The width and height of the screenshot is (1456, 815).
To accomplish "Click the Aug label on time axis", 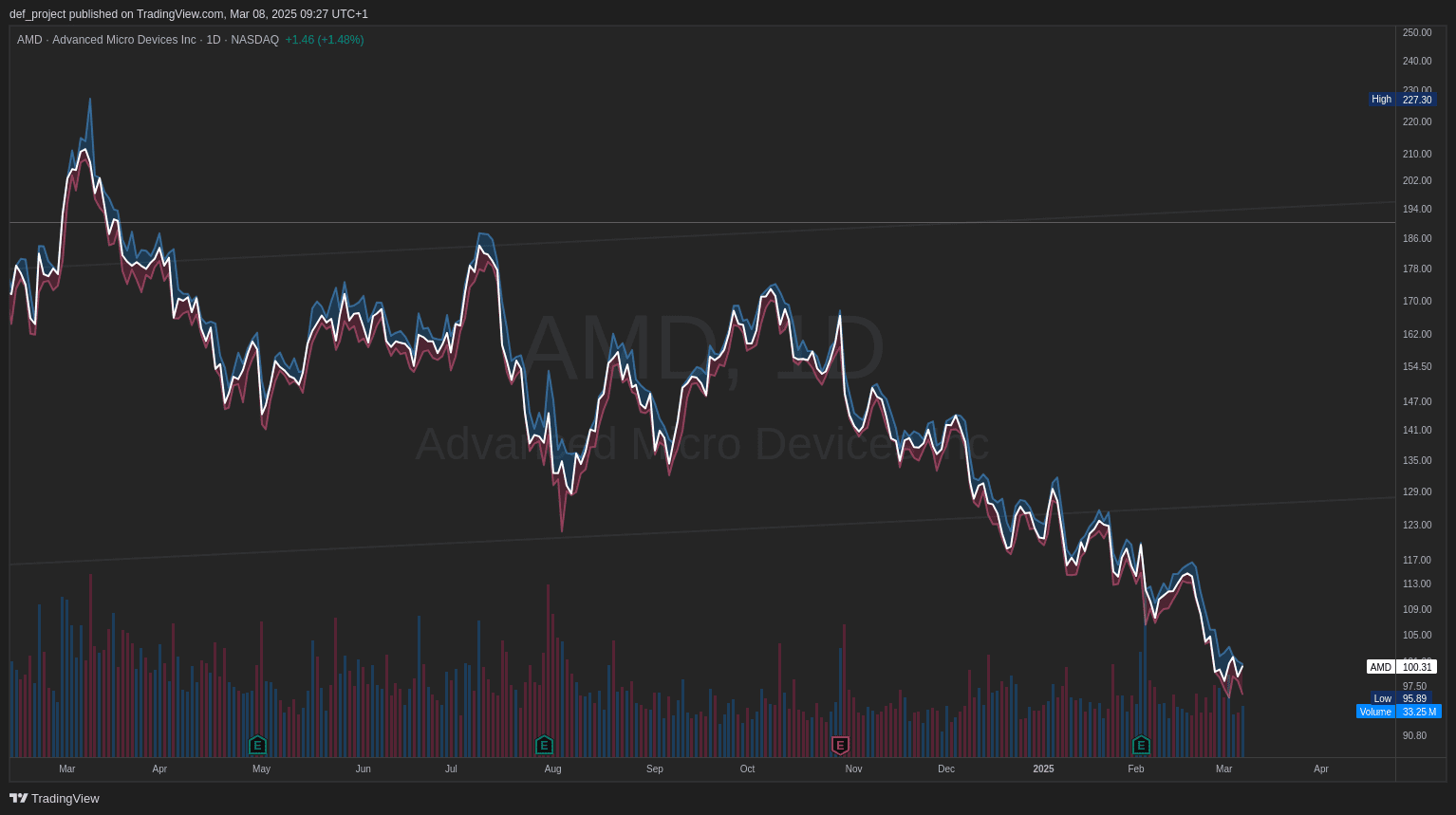I will coord(552,769).
